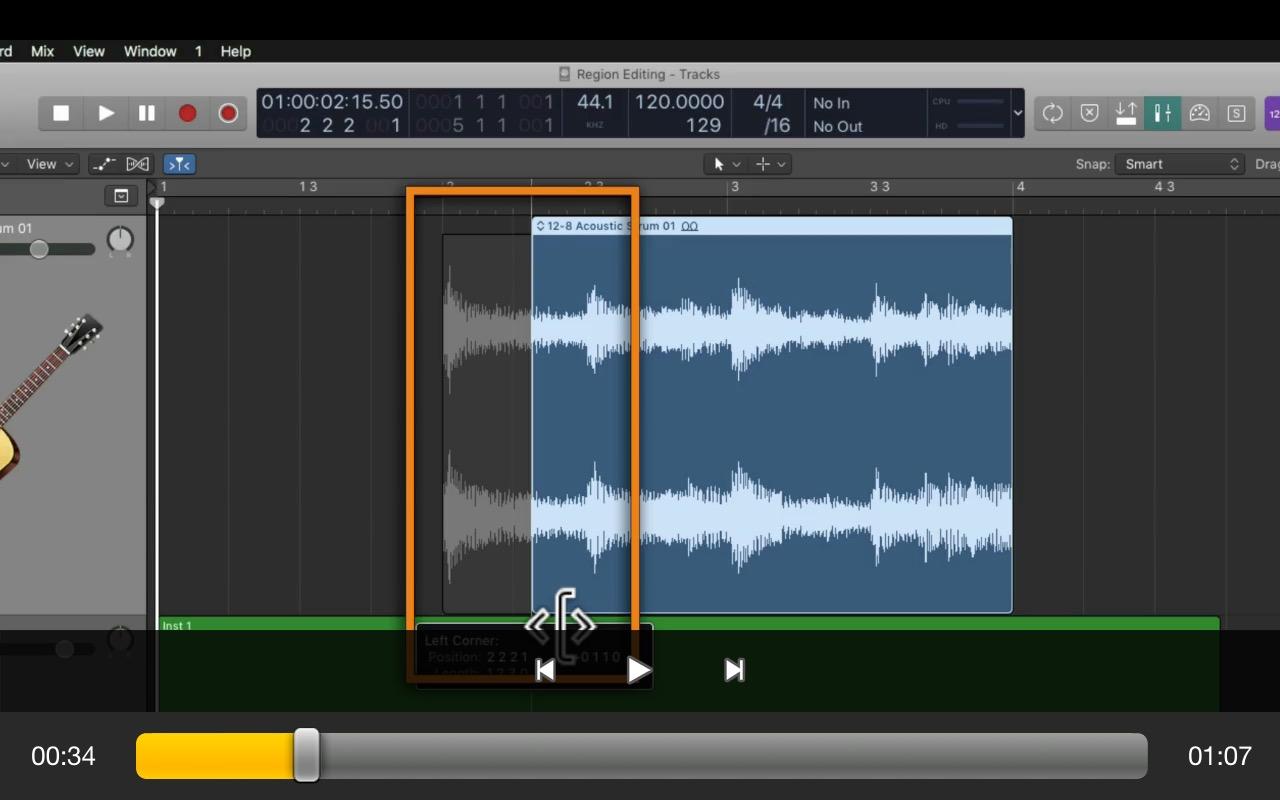Screen dimensions: 1280x800
Task: Click the No In MIDI display
Action: coord(831,103)
